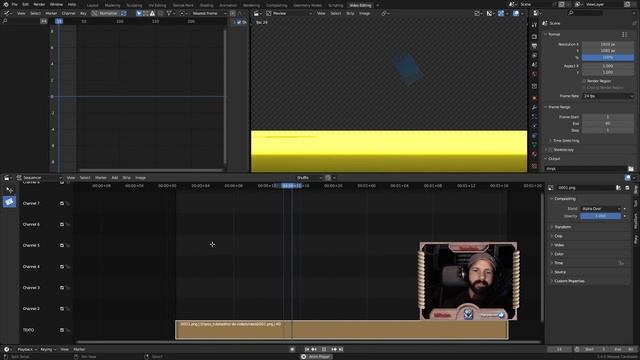The height and width of the screenshot is (360, 640).
Task: Switch to the Layout workspace tab
Action: 93,5
